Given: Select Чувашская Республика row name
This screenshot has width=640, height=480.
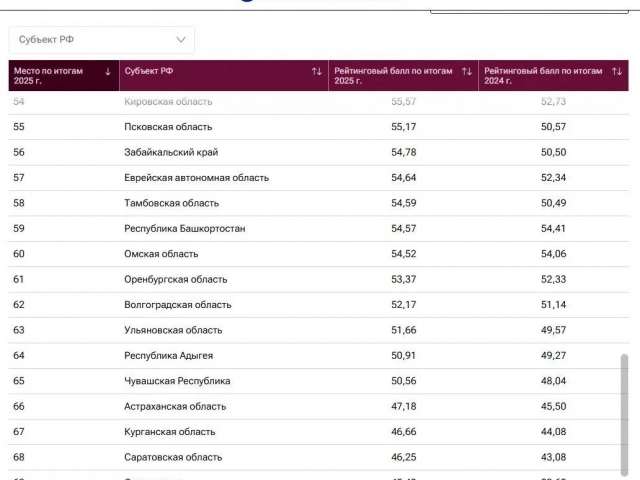Looking at the screenshot, I should [177, 381].
